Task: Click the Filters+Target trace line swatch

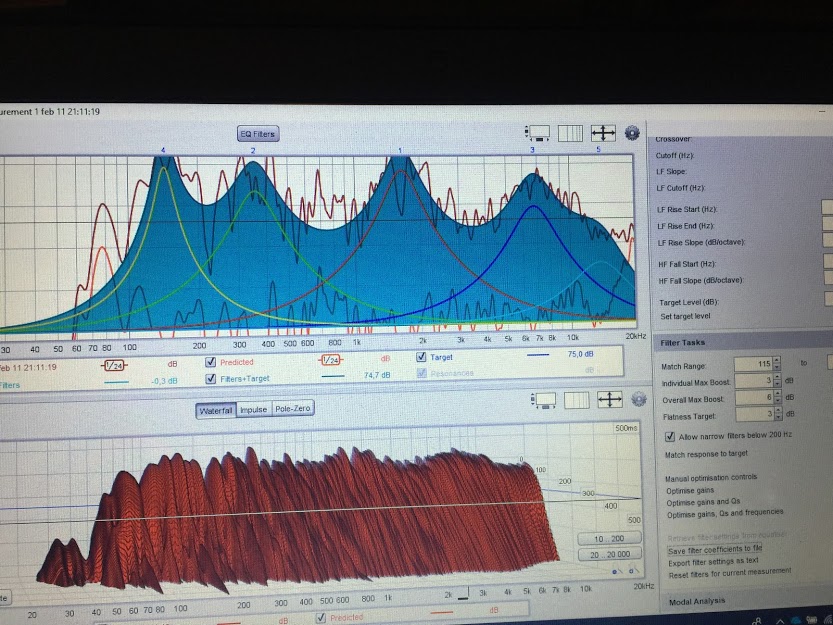Action: pyautogui.click(x=333, y=376)
